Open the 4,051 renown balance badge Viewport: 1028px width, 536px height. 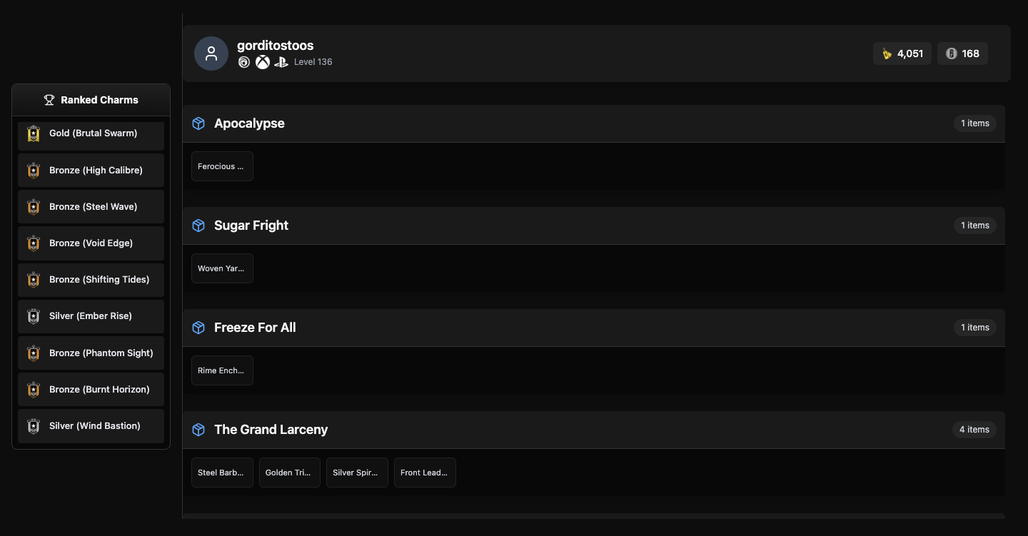click(x=902, y=54)
